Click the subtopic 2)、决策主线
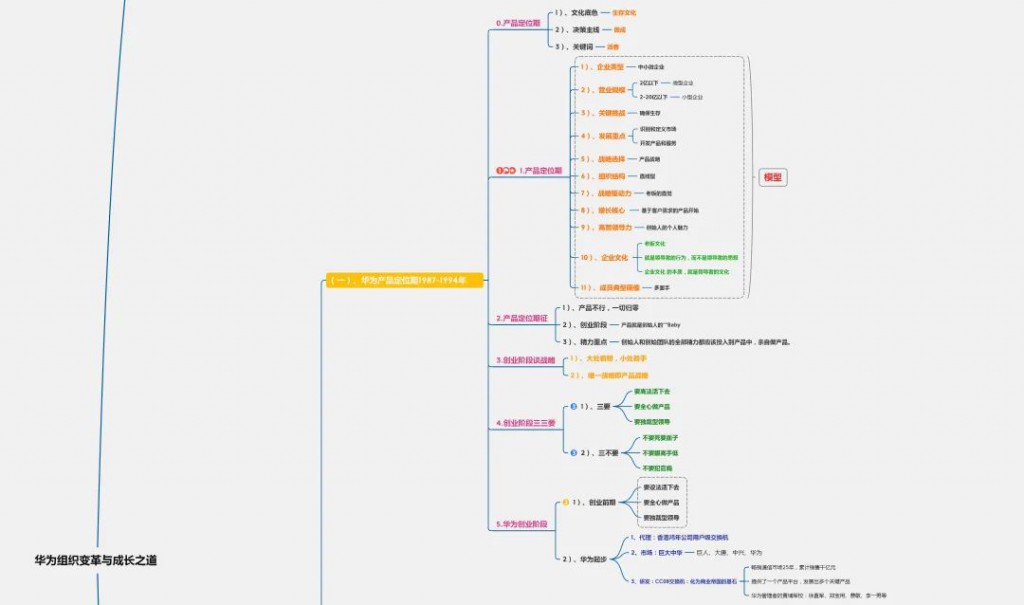1024x605 pixels. point(577,29)
